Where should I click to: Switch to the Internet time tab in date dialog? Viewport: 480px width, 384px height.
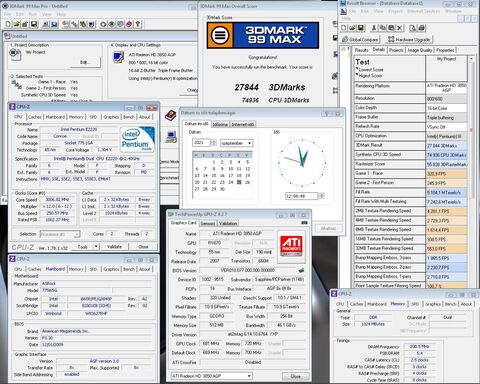[x=243, y=124]
